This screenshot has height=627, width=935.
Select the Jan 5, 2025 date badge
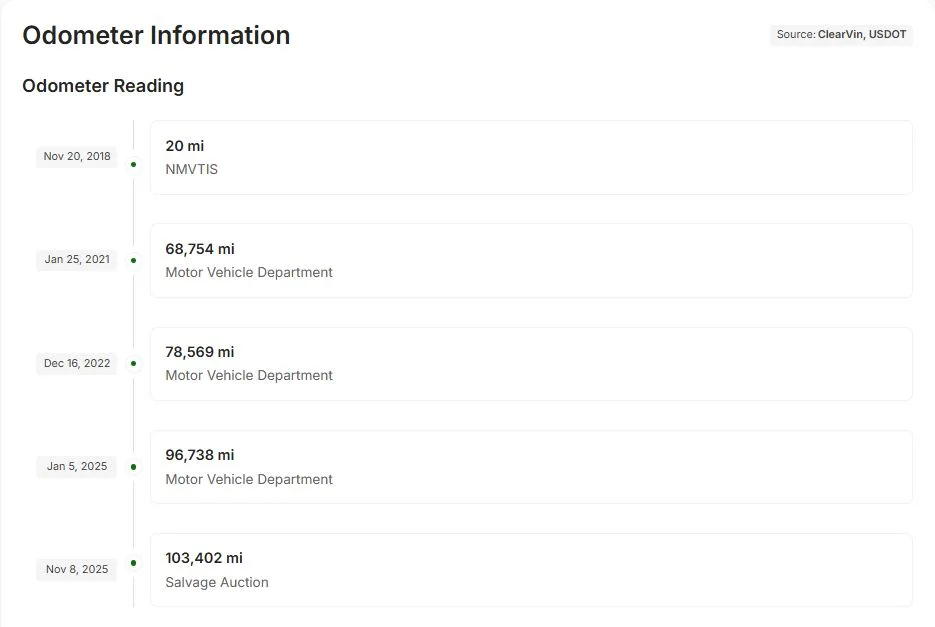[77, 467]
